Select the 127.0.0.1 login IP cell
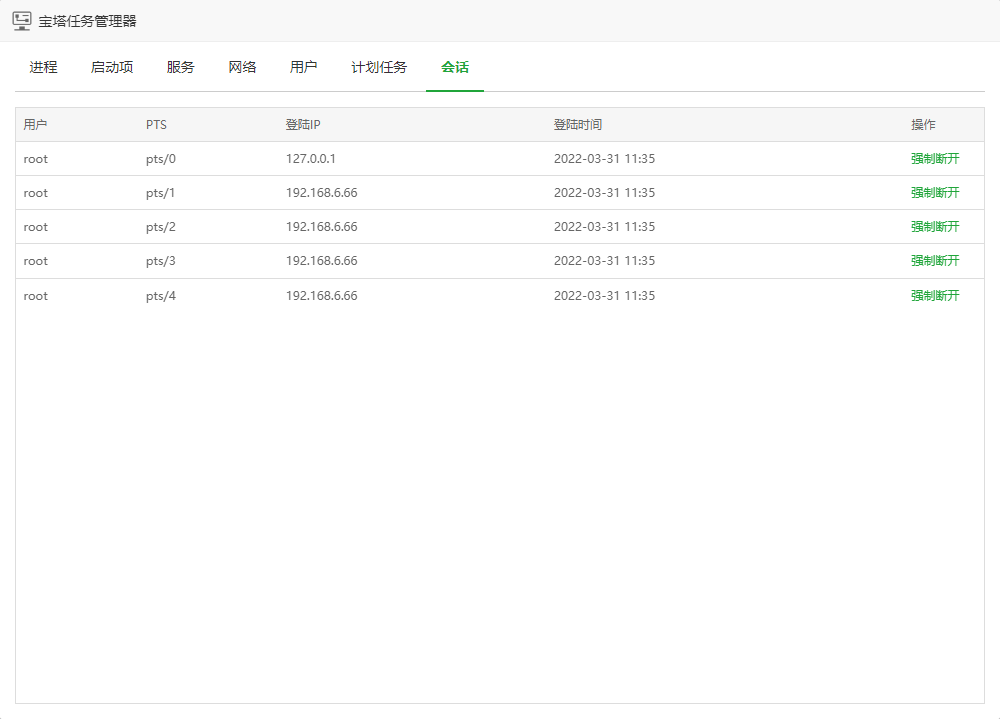Image resolution: width=1000 pixels, height=719 pixels. (311, 159)
